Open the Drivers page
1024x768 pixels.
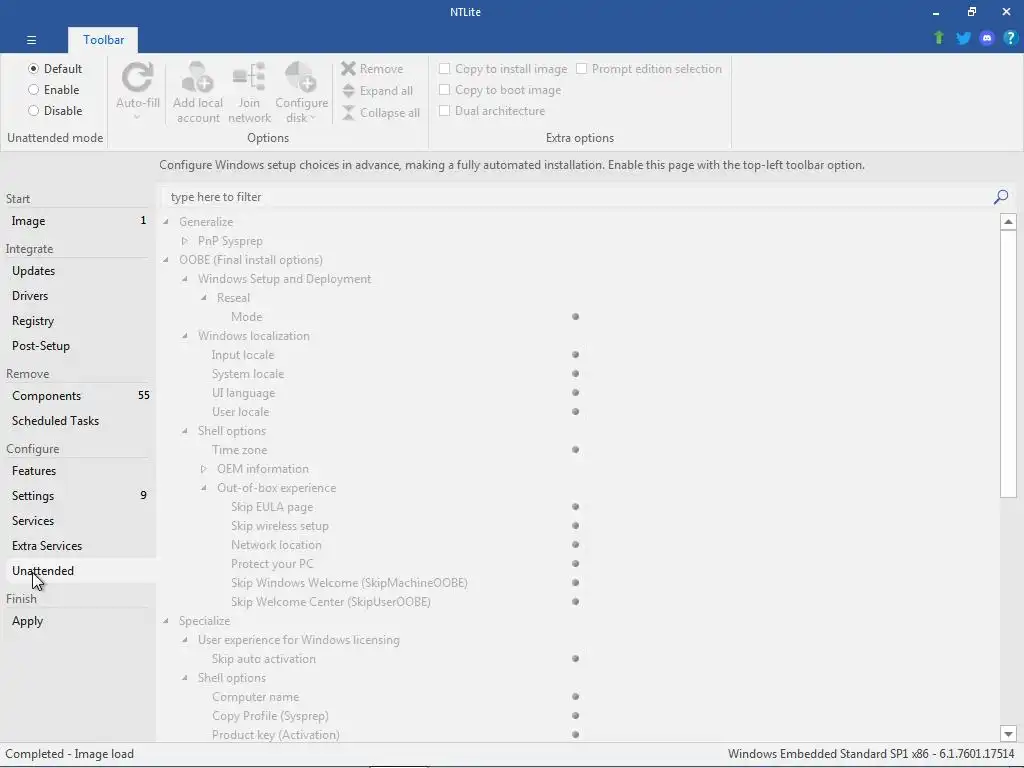78,295
